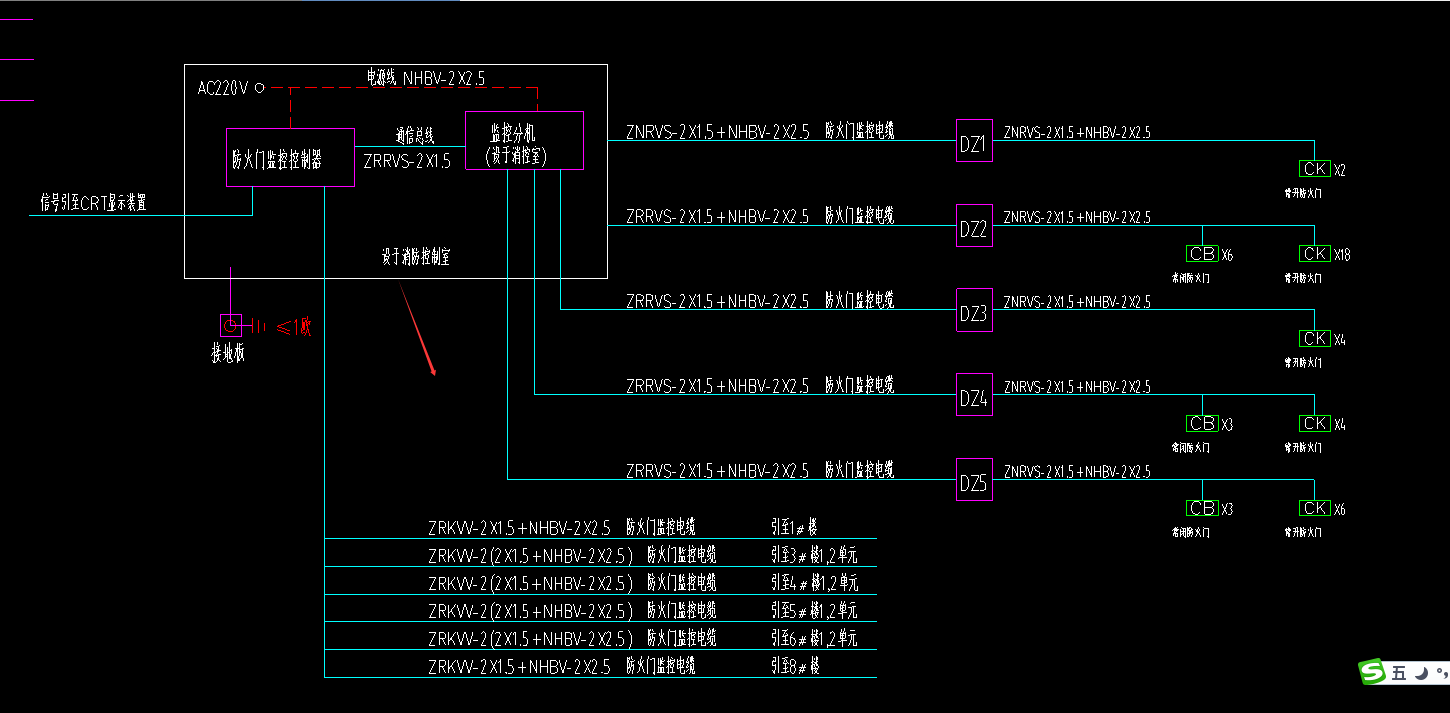Click the cable label feeding DZ5

pyautogui.click(x=718, y=471)
